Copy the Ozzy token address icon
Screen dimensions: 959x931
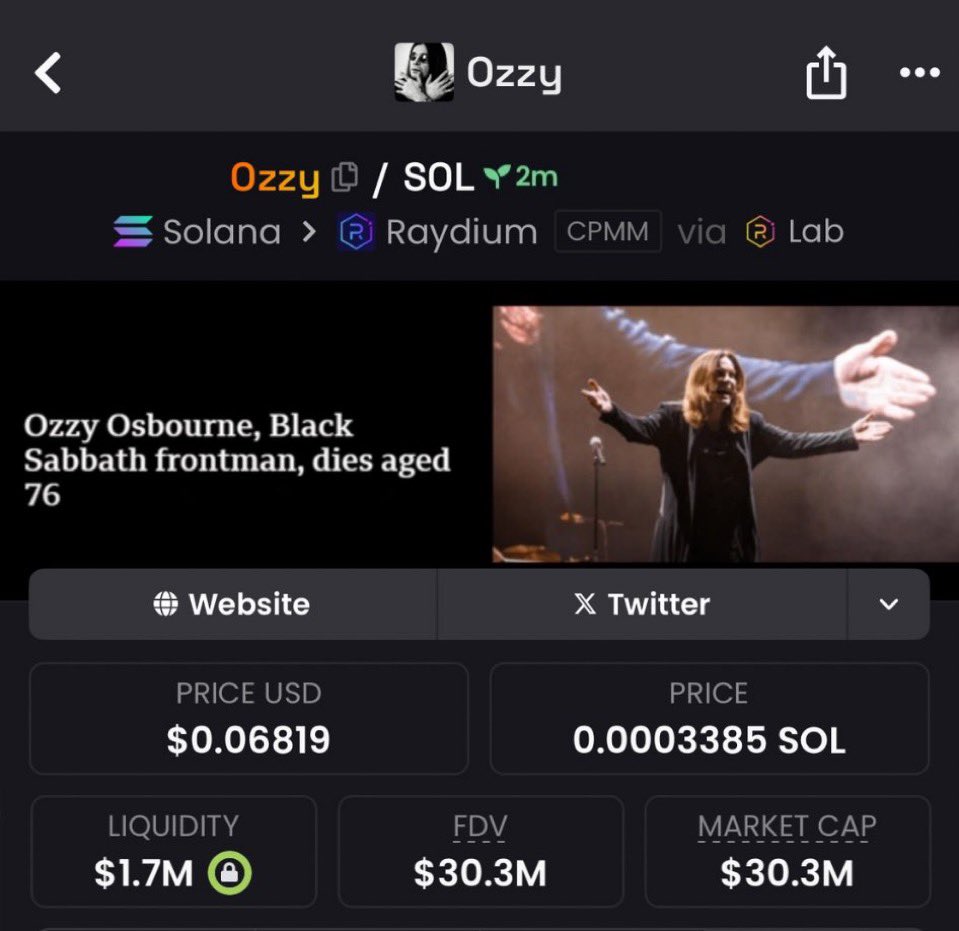[x=344, y=177]
